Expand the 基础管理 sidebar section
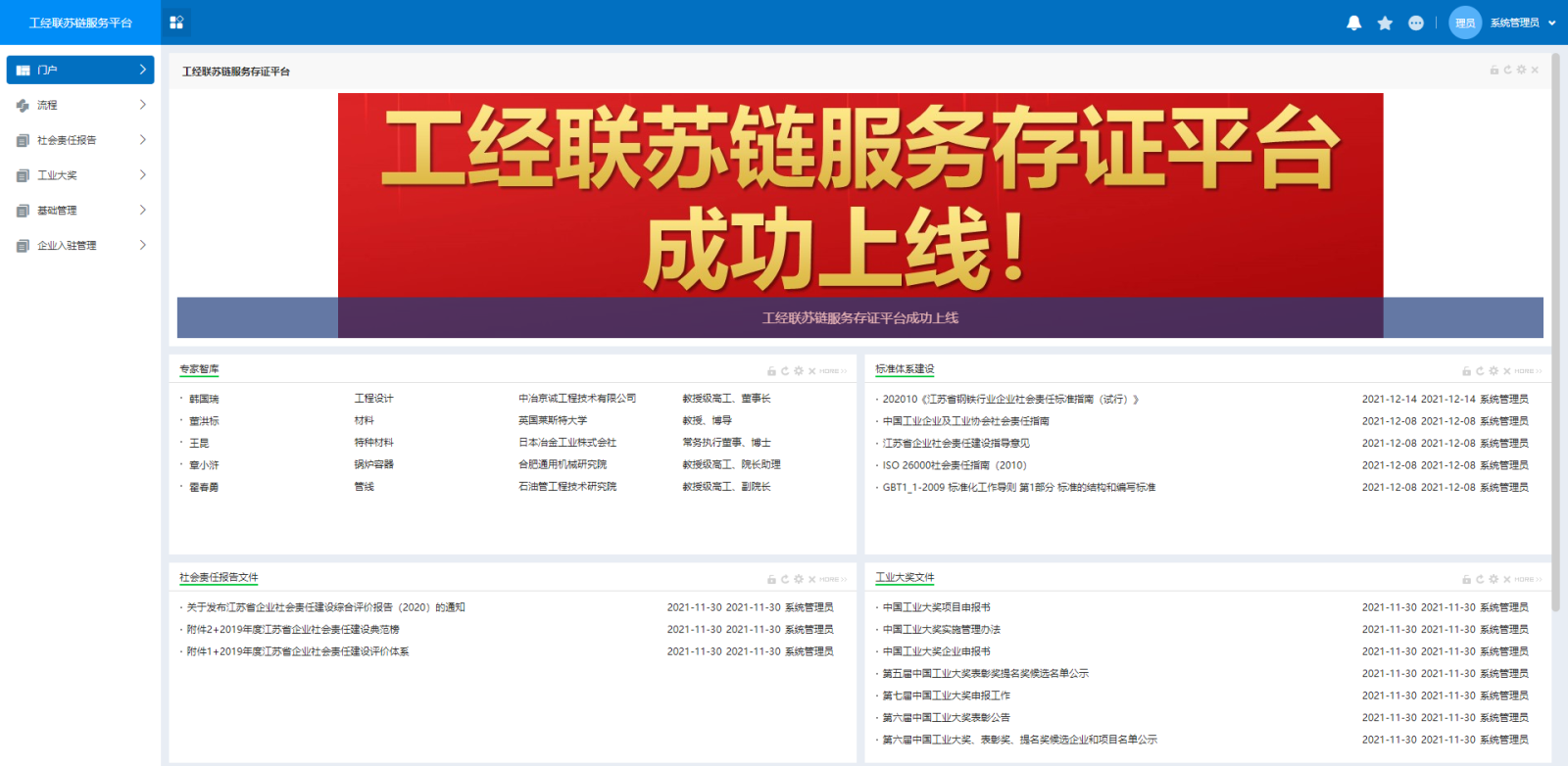This screenshot has width=1568, height=766. pyautogui.click(x=80, y=211)
